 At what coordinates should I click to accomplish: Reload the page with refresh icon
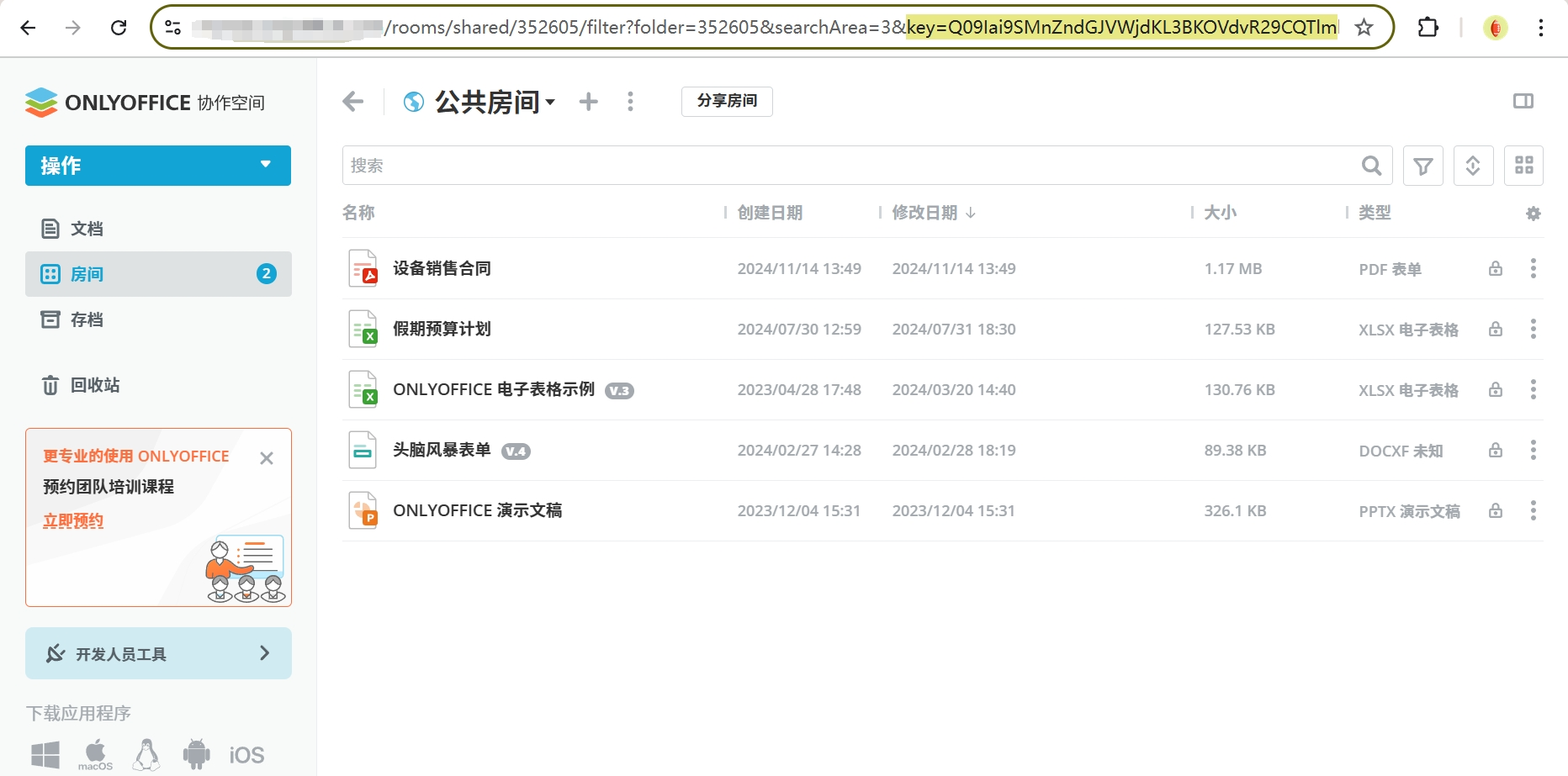click(119, 28)
